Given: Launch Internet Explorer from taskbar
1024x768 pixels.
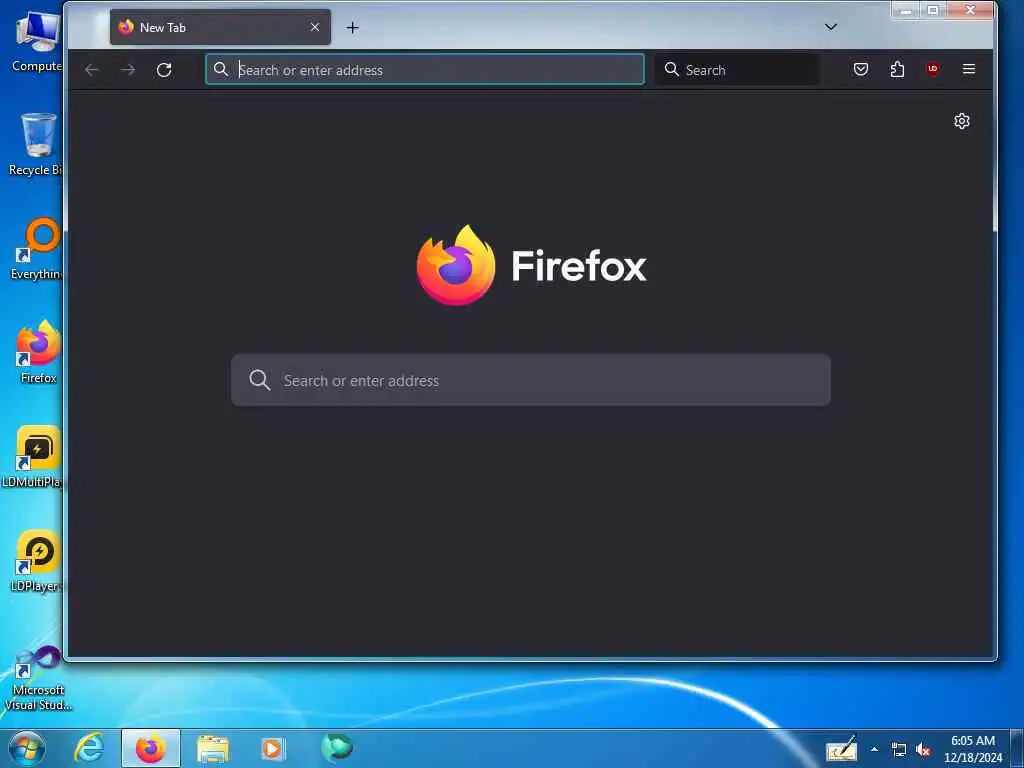Looking at the screenshot, I should click(x=89, y=748).
